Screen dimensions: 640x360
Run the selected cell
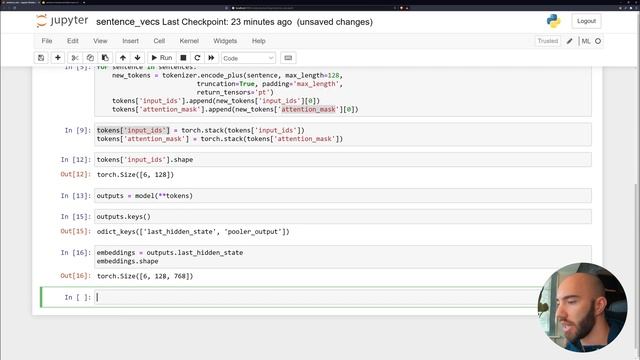pyautogui.click(x=162, y=58)
